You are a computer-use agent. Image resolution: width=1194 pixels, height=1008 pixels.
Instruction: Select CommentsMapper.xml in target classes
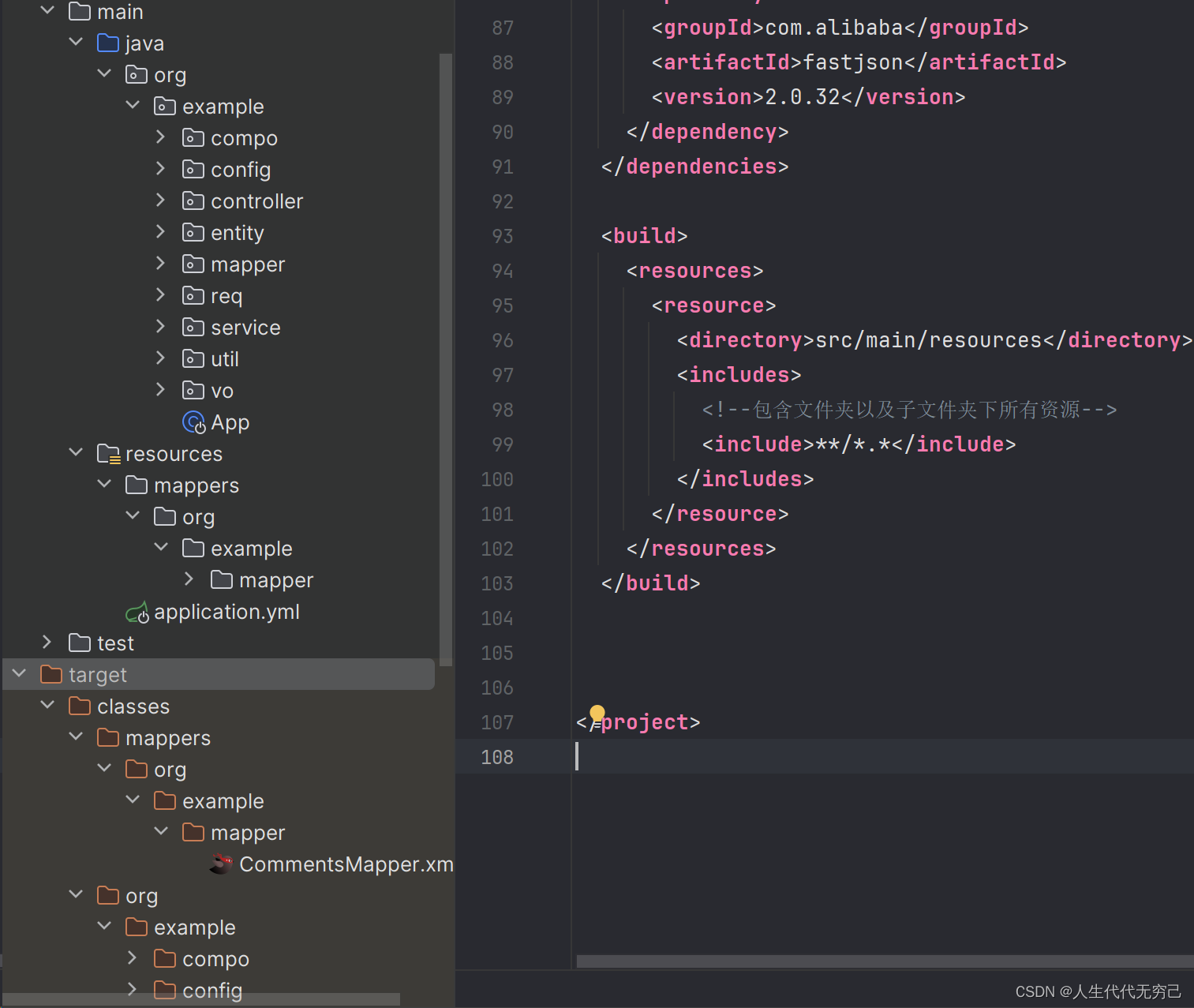(346, 864)
